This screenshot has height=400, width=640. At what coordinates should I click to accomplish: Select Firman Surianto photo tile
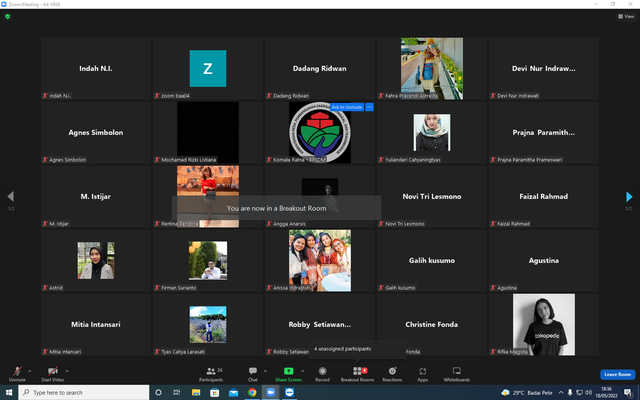(x=208, y=260)
